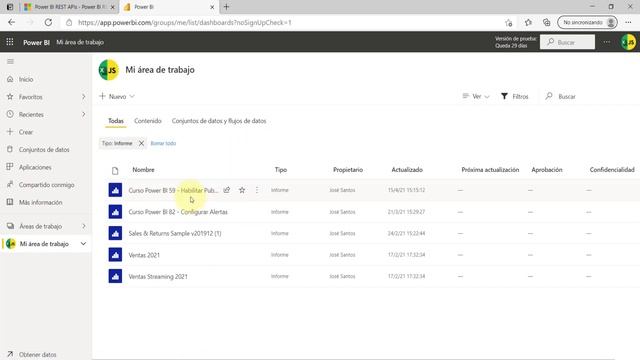Screen dimensions: 640x360
Task: Collapse the navigation pane hamburger icon
Action: point(10,61)
